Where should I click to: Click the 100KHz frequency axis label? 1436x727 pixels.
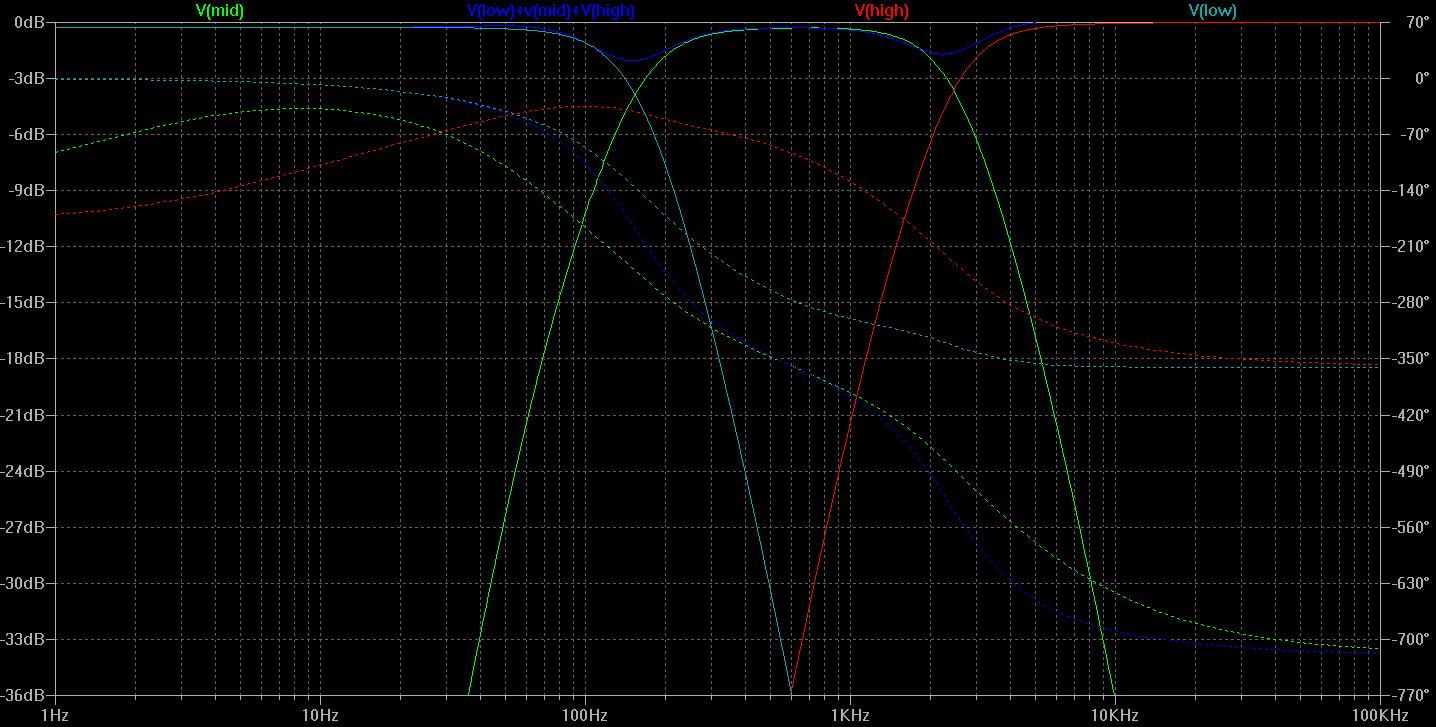[x=1380, y=716]
